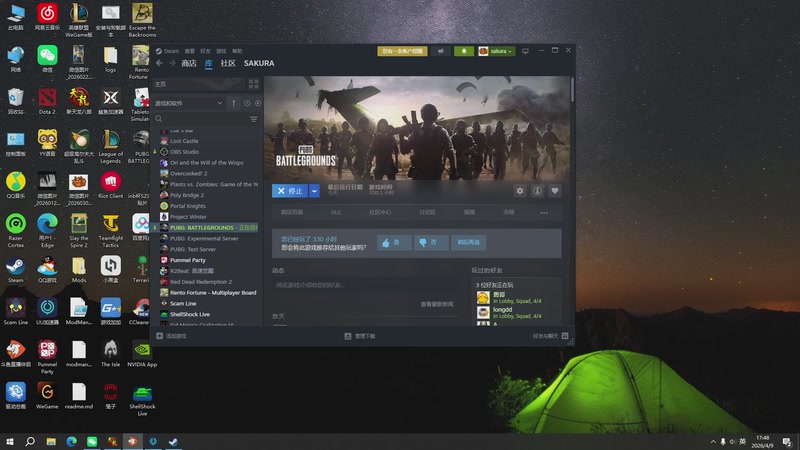Open the sakura account dropdown
800x450 pixels.
point(496,51)
